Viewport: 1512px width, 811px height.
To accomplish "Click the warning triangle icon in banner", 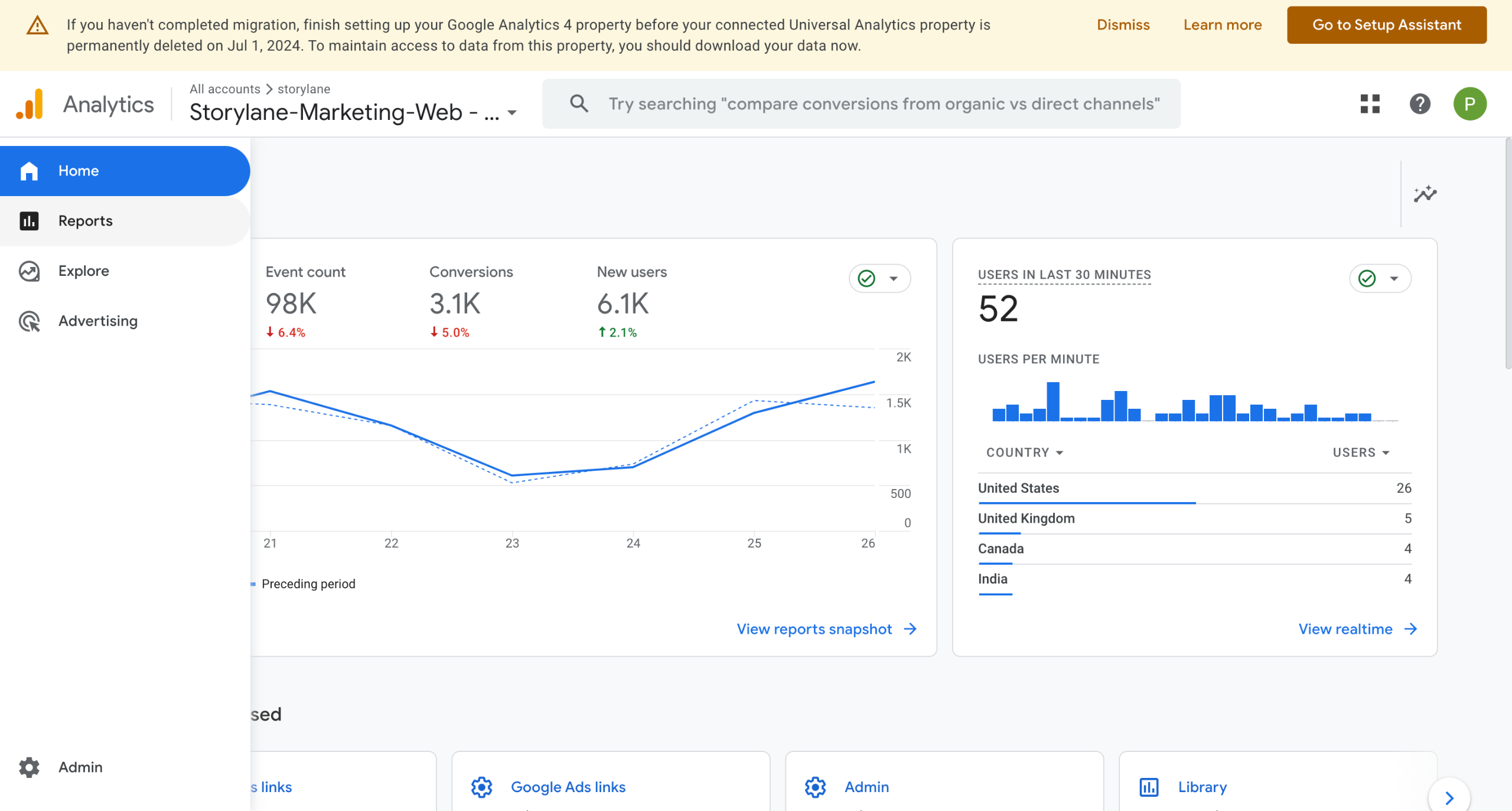I will (37, 25).
